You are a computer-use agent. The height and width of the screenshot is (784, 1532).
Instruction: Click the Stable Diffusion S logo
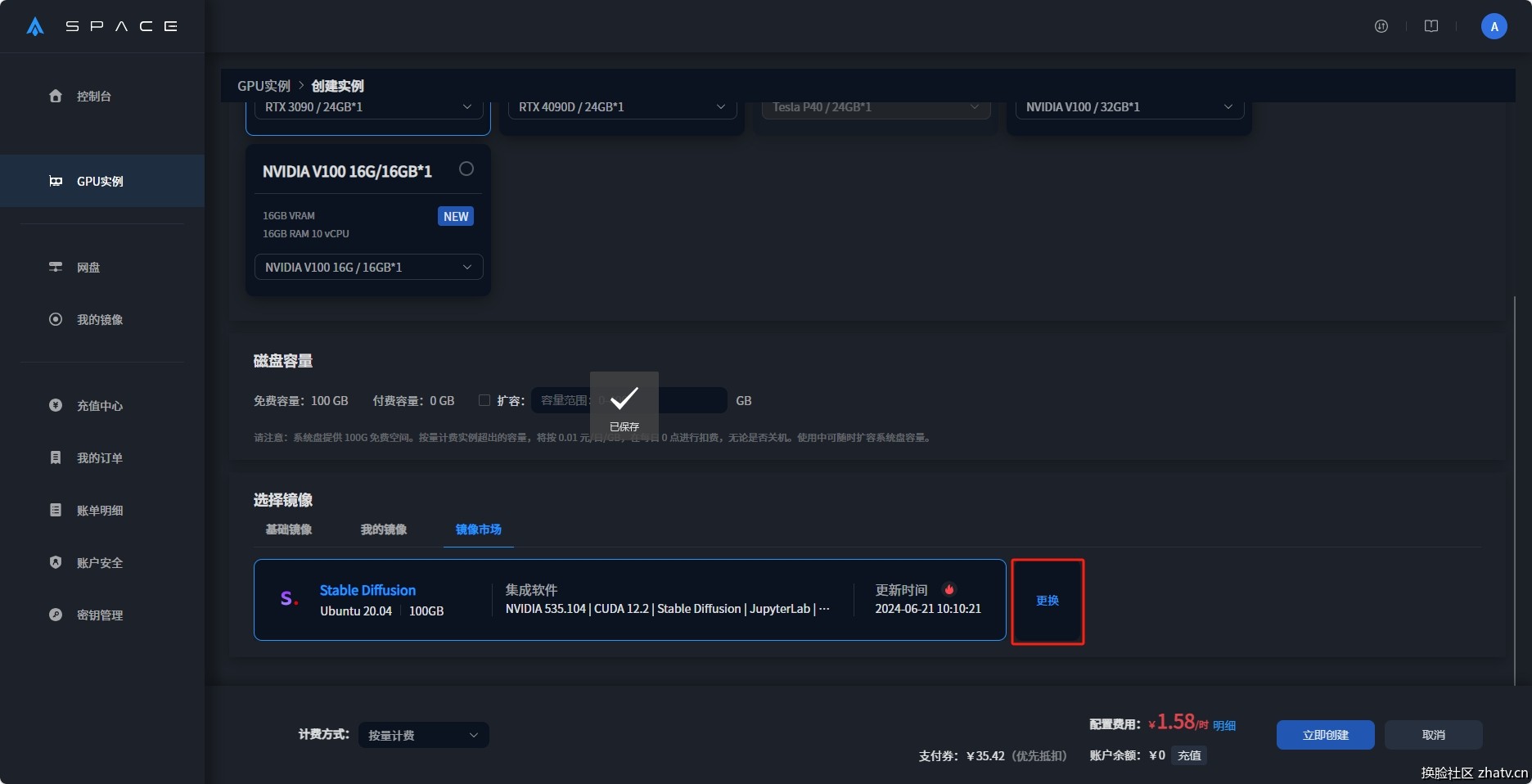[x=289, y=599]
